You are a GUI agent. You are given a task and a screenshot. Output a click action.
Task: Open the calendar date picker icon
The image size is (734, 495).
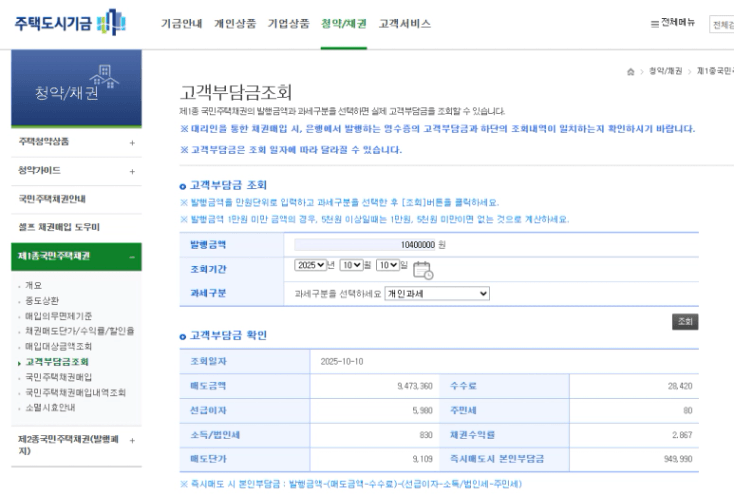422,268
